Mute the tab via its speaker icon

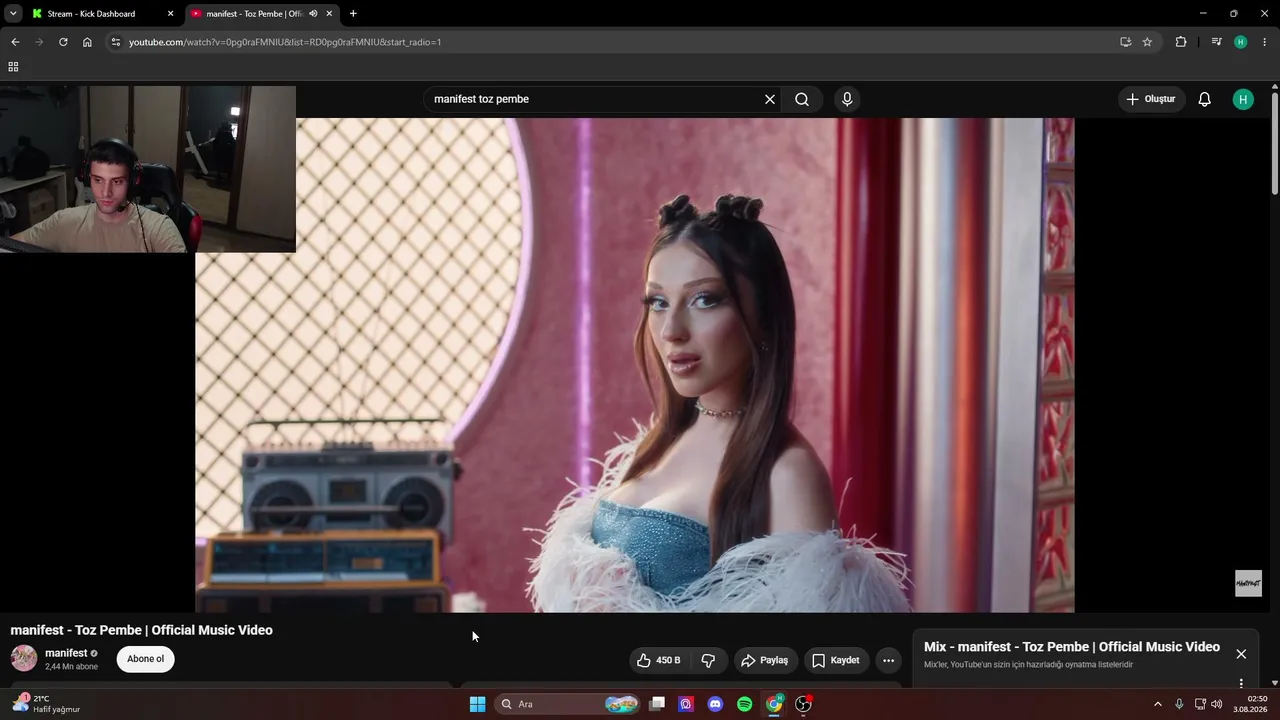pyautogui.click(x=313, y=14)
